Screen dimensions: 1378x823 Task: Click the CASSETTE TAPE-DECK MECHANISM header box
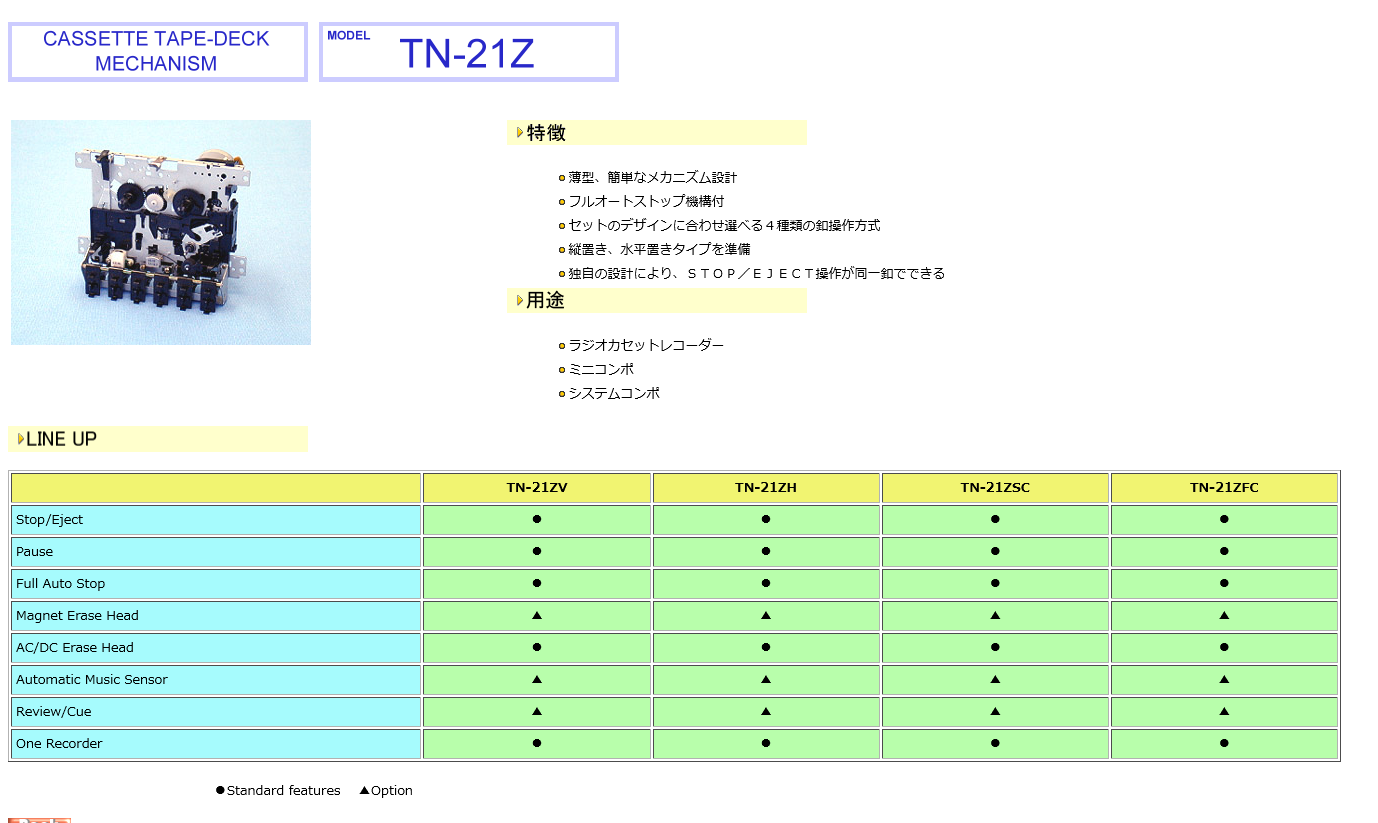158,52
